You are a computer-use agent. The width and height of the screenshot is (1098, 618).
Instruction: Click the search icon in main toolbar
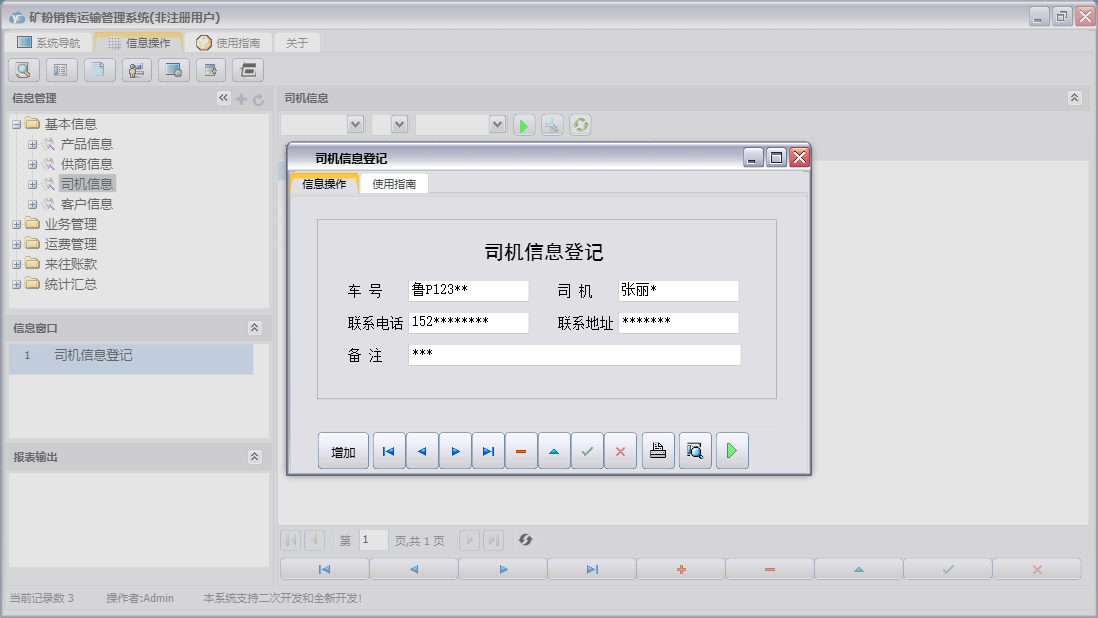(24, 70)
